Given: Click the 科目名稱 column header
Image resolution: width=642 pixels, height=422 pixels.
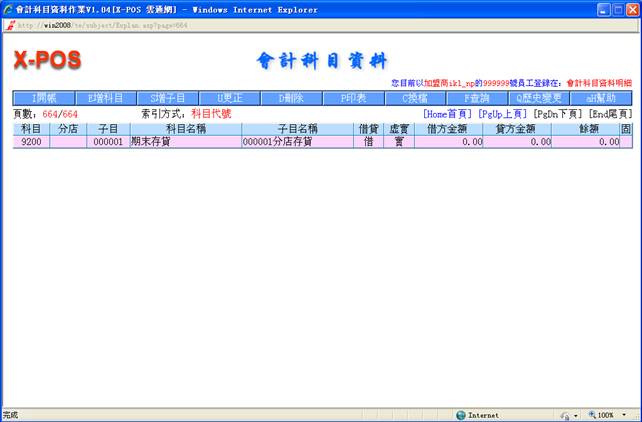Looking at the screenshot, I should tap(184, 129).
